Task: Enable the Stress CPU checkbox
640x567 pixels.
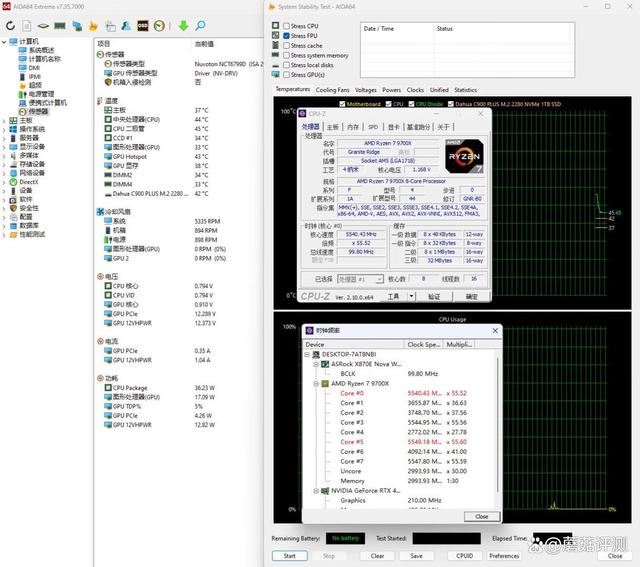Action: click(287, 26)
